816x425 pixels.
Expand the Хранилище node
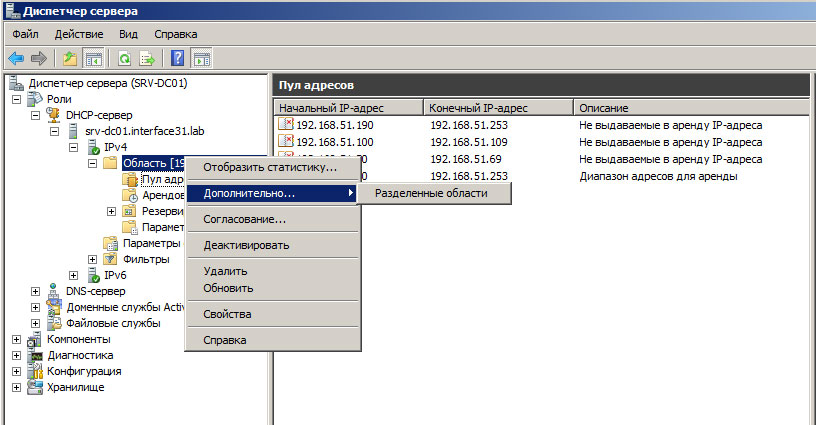17,387
